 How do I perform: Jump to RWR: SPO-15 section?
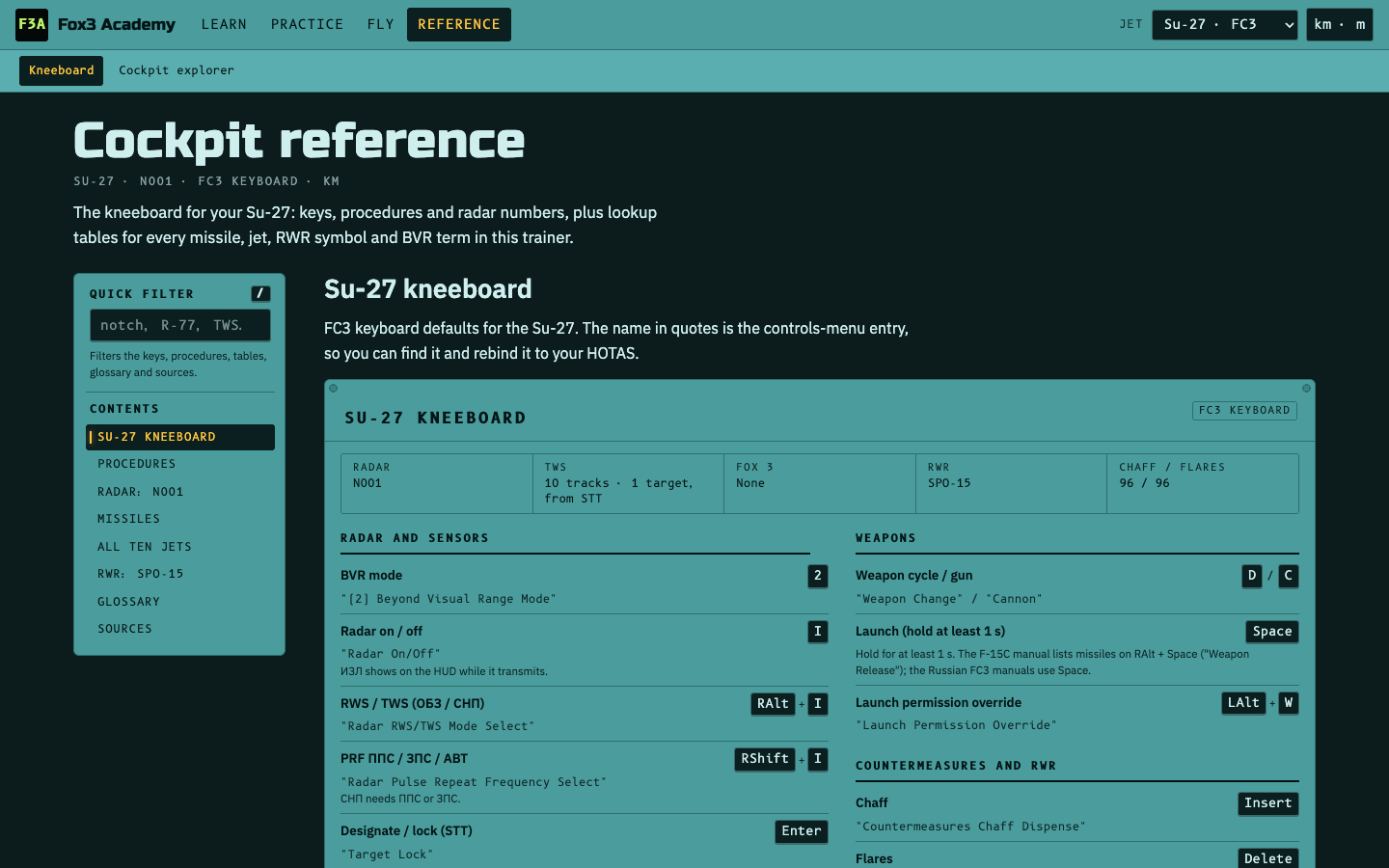(x=180, y=574)
